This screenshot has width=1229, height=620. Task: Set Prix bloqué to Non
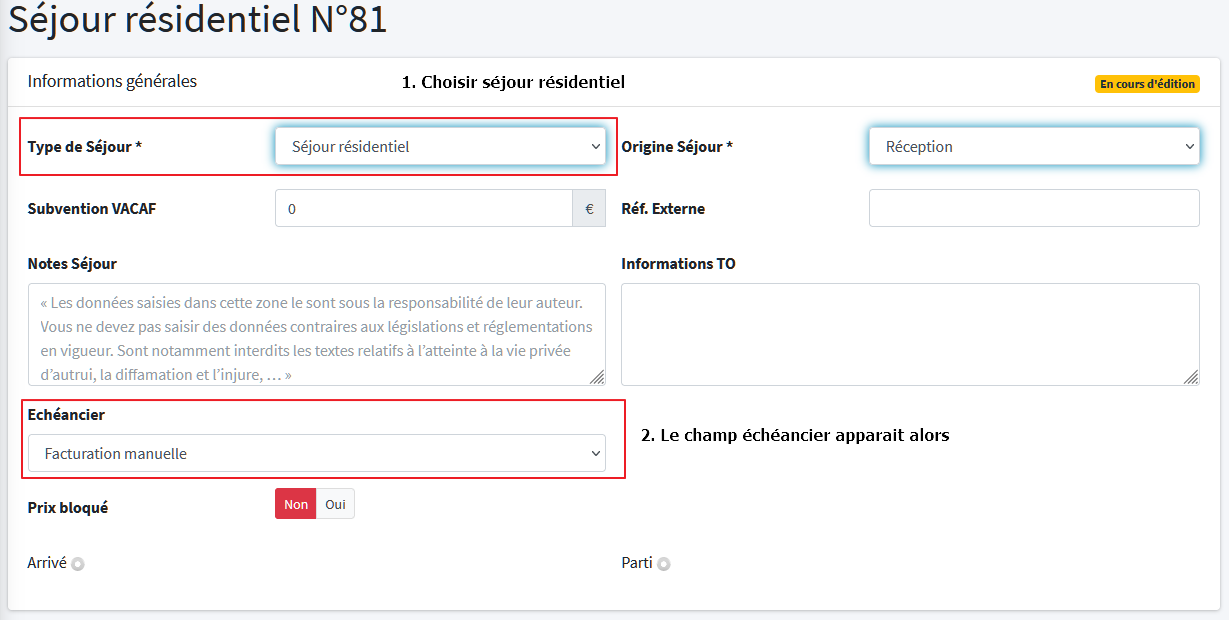pos(296,504)
